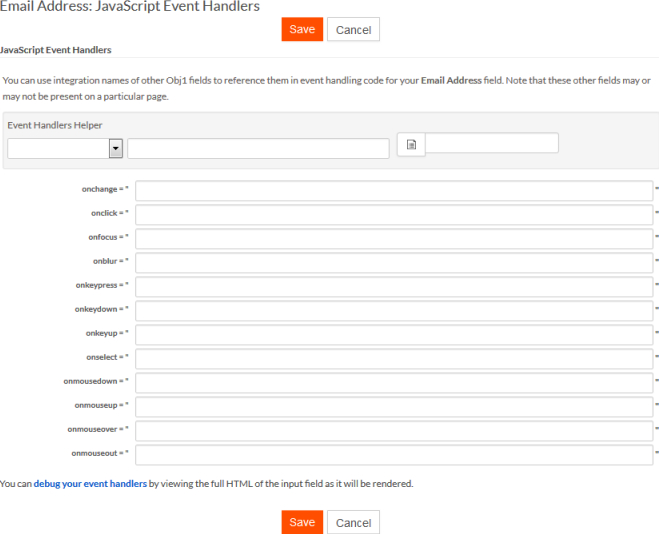
Task: Focus the onchange input field
Action: pyautogui.click(x=394, y=191)
